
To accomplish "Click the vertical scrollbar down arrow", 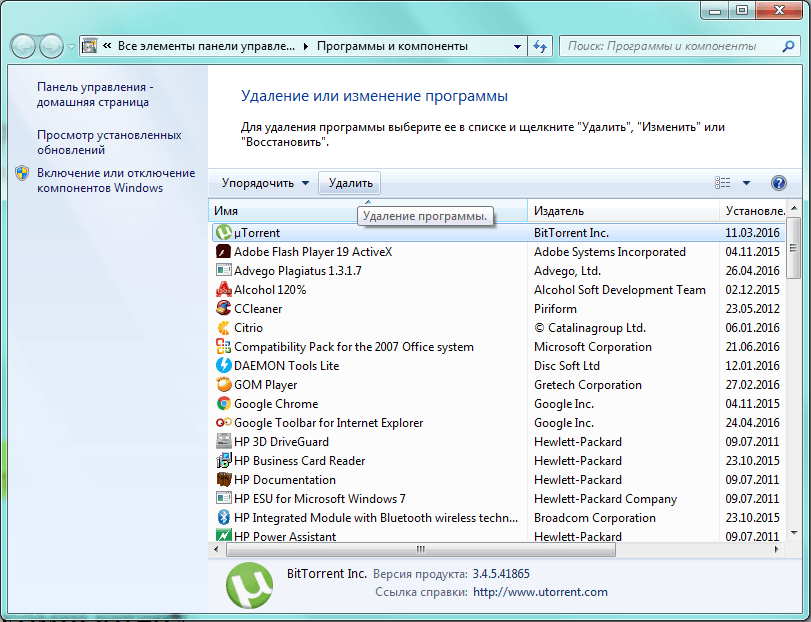I will coord(794,533).
